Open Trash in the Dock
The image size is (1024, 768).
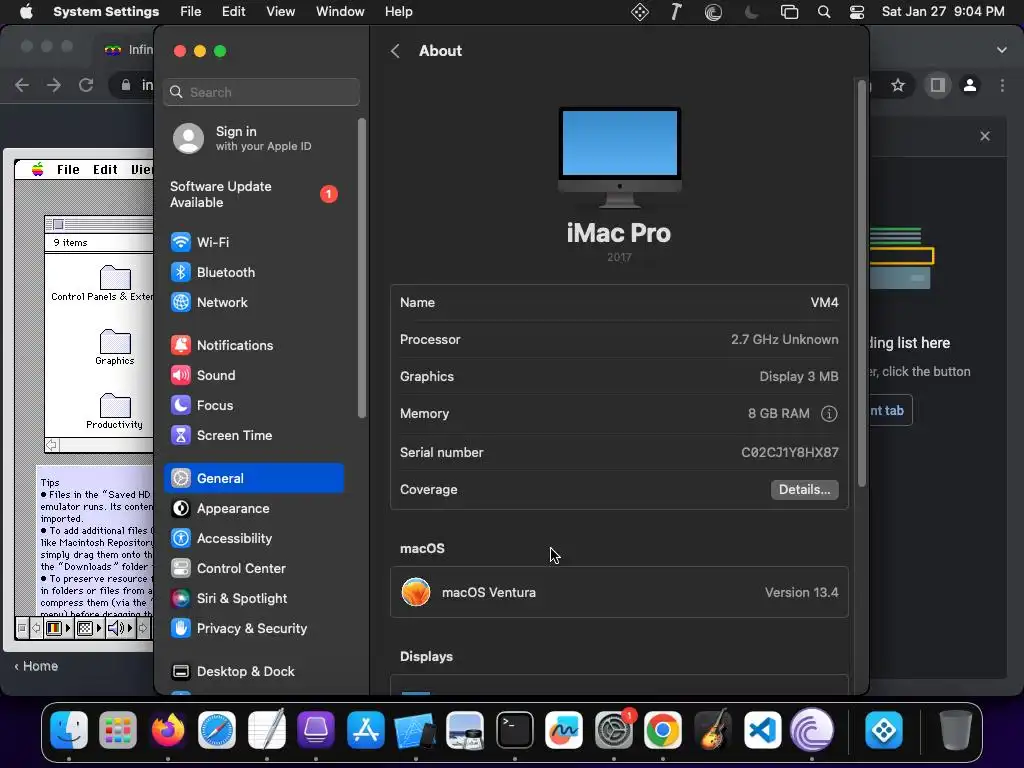click(x=955, y=729)
